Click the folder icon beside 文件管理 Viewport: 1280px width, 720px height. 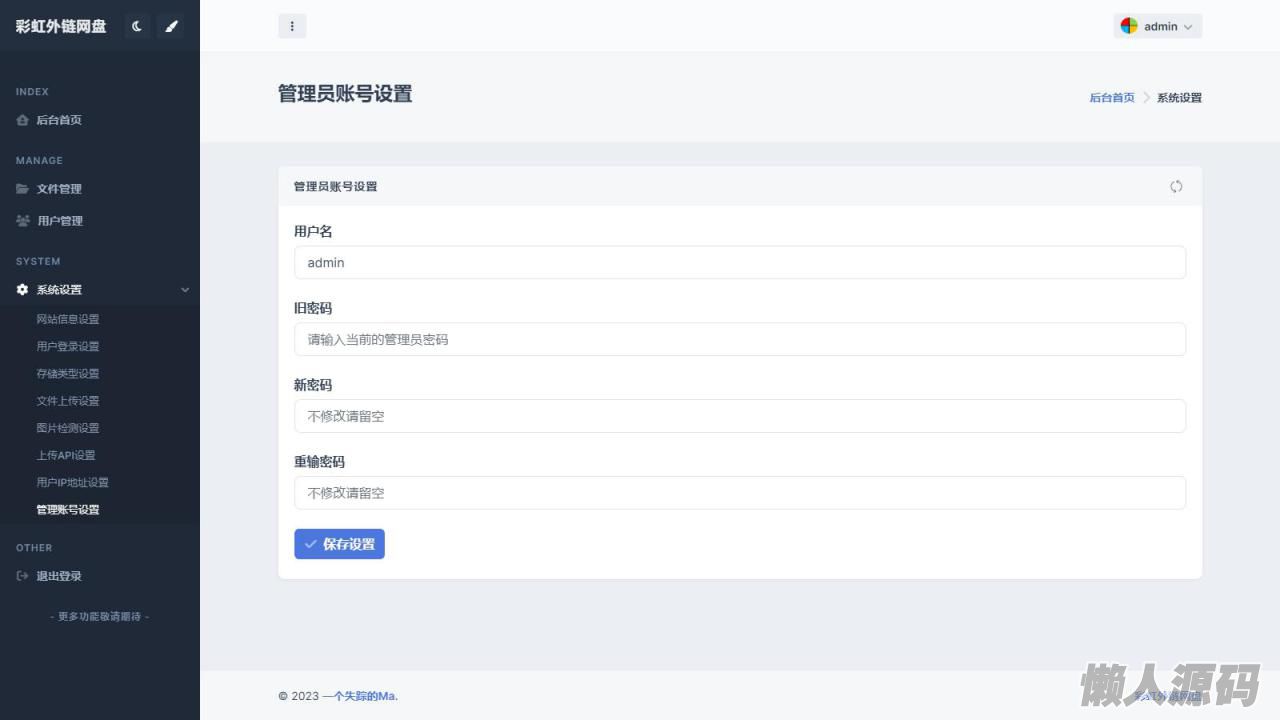(23, 189)
